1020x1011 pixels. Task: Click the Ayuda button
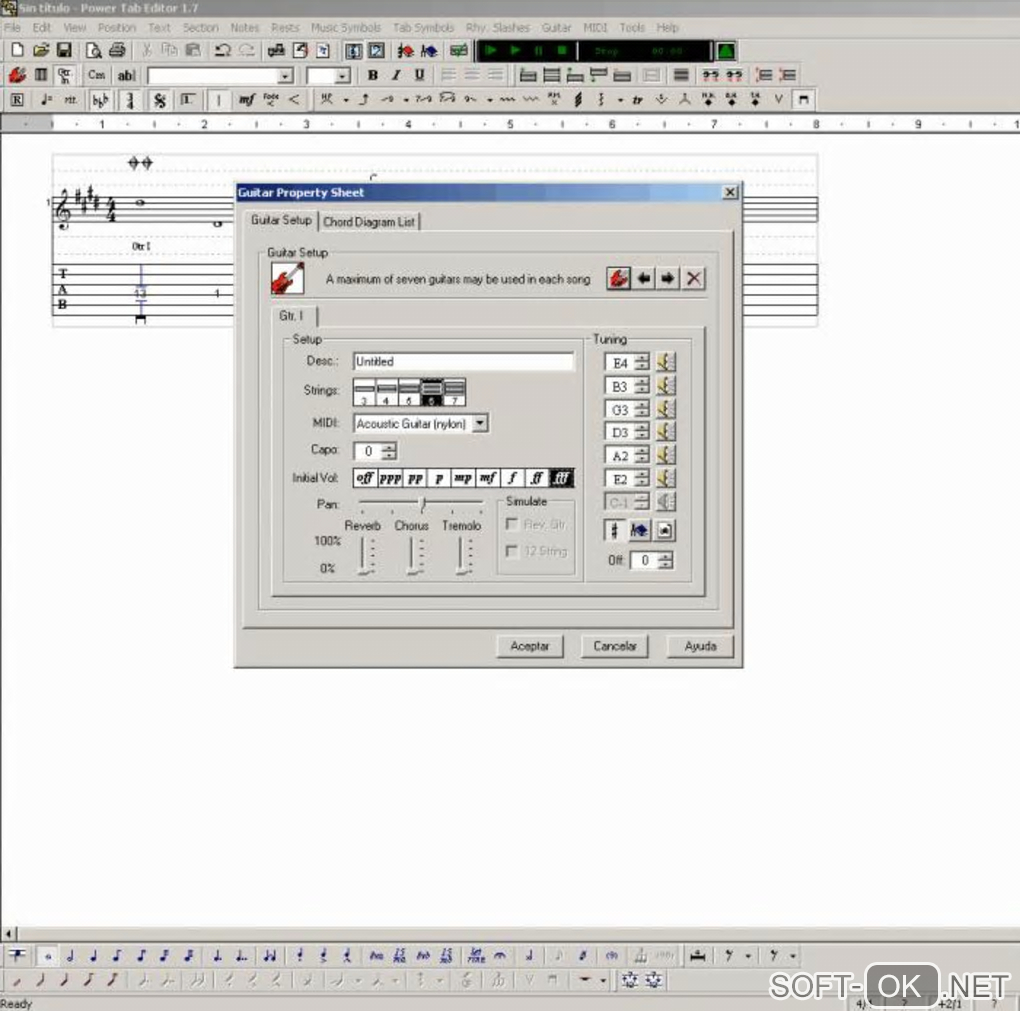click(700, 646)
